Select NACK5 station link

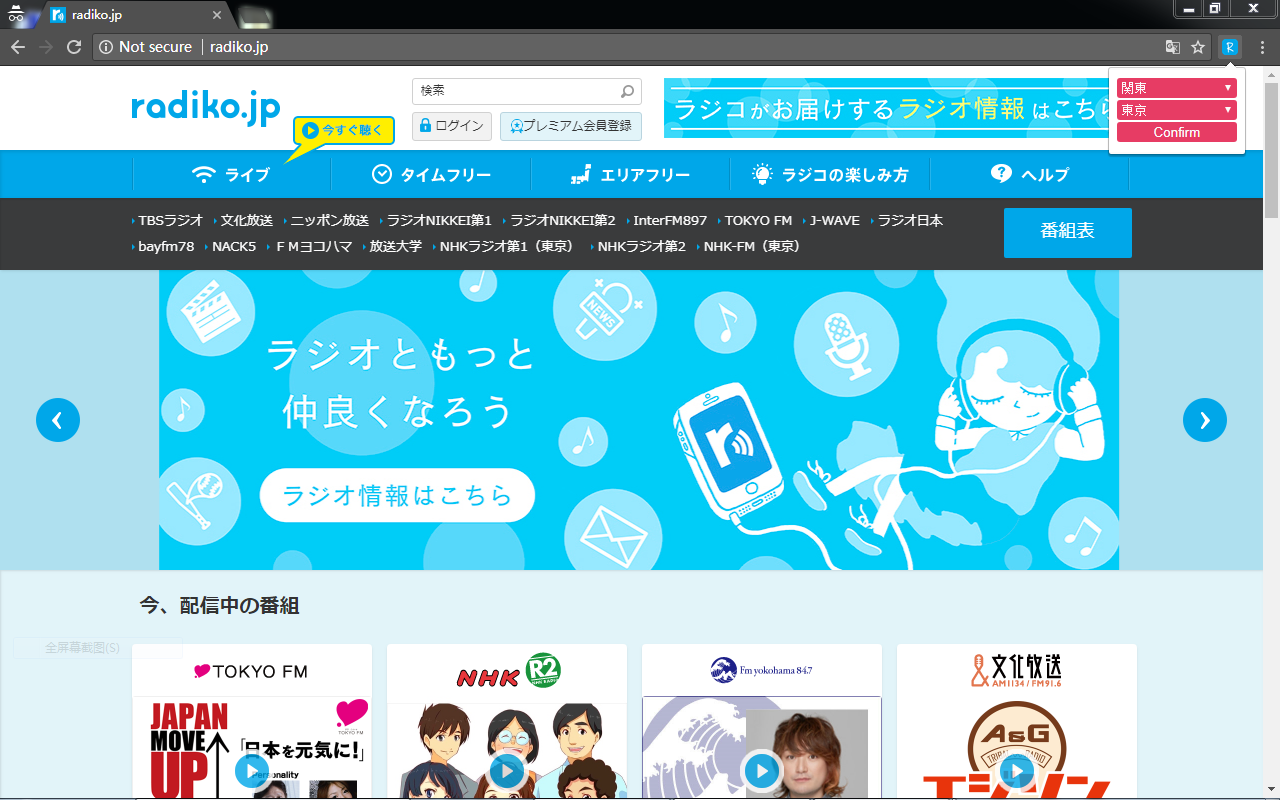(234, 246)
